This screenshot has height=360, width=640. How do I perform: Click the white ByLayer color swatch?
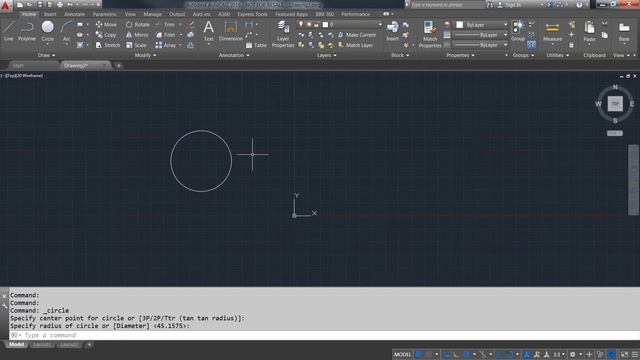pos(460,25)
